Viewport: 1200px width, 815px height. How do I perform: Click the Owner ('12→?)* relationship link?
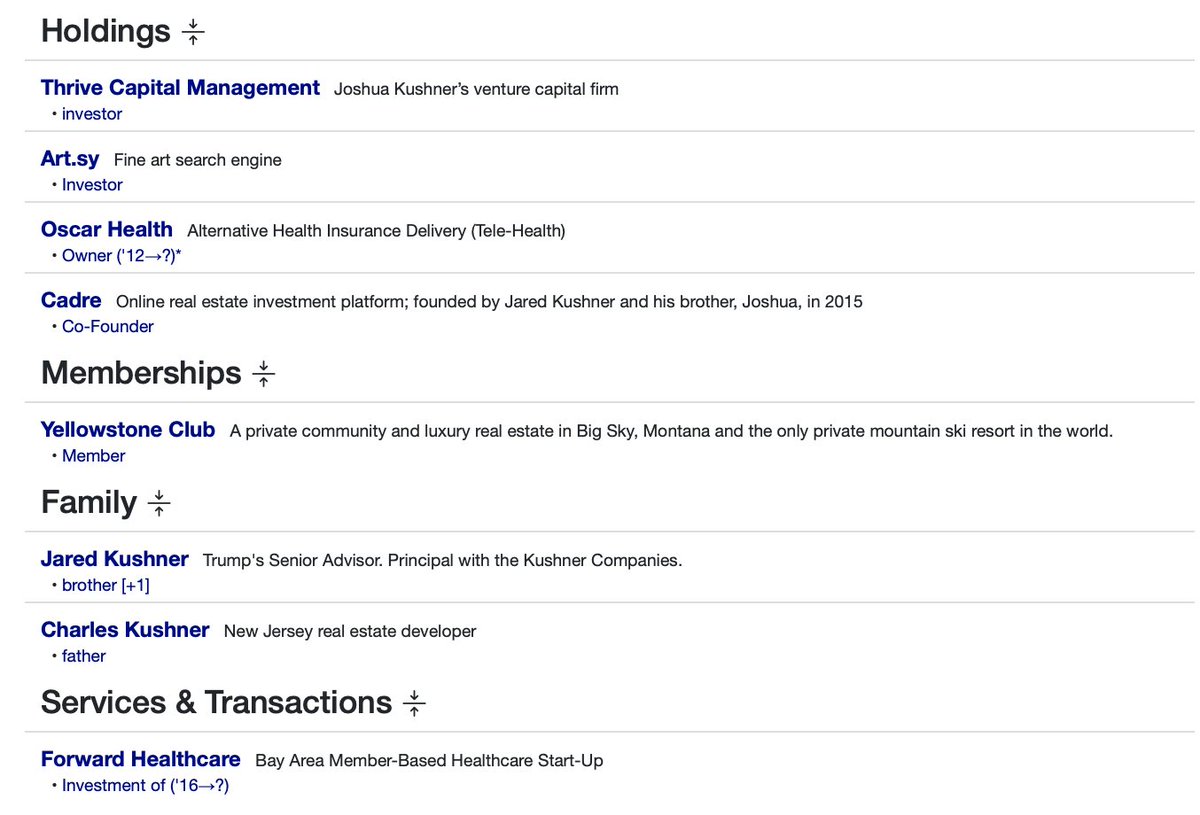click(x=121, y=256)
